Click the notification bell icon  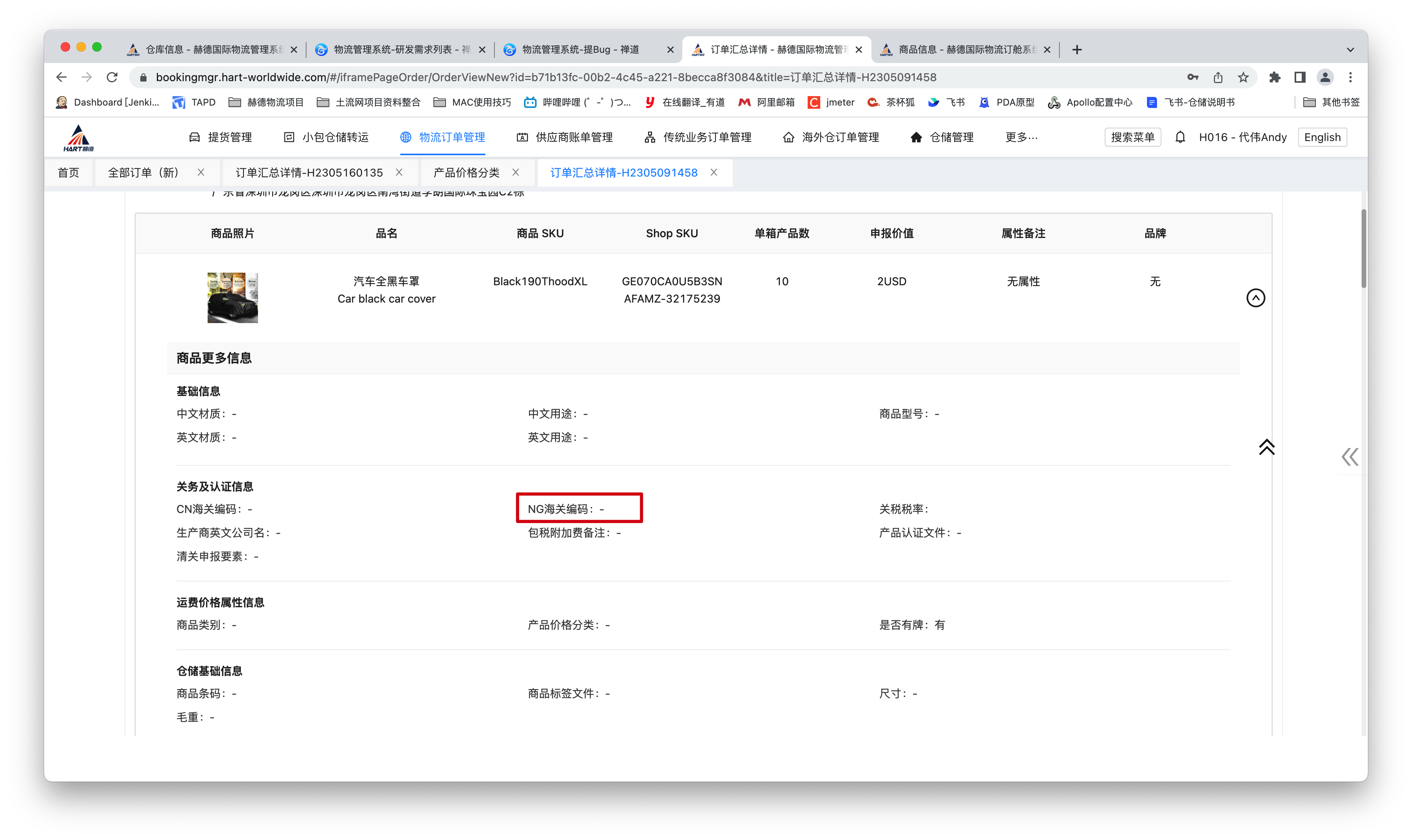point(1180,137)
